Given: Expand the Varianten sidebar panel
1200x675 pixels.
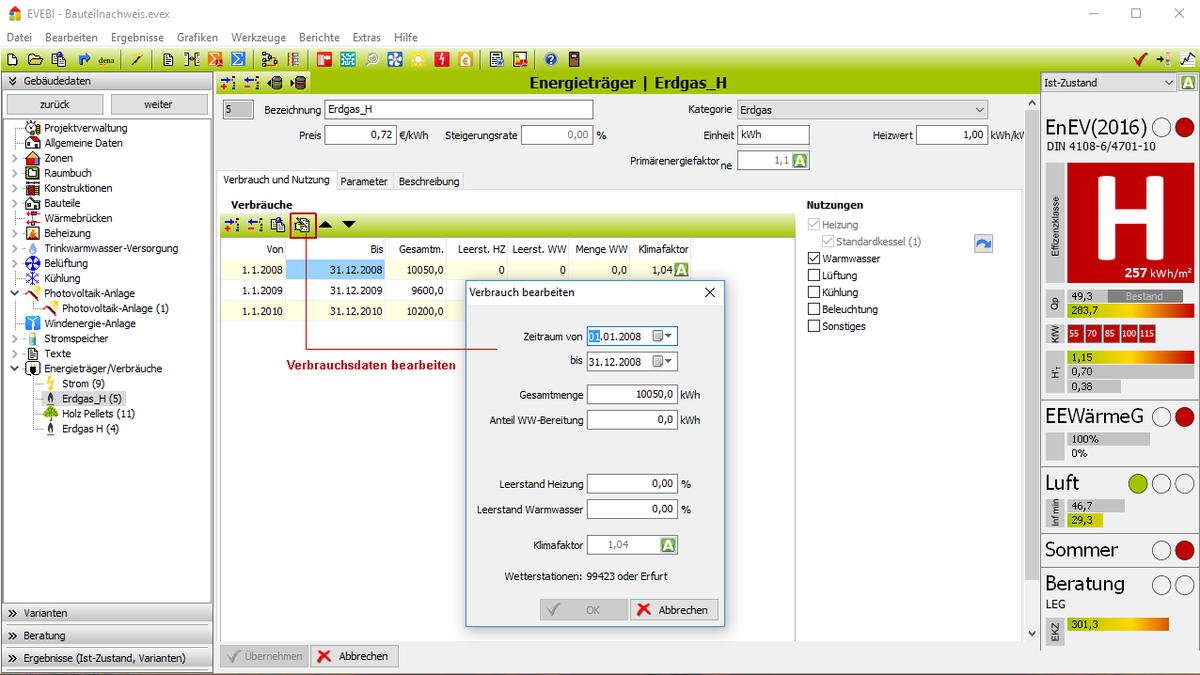Looking at the screenshot, I should [106, 613].
